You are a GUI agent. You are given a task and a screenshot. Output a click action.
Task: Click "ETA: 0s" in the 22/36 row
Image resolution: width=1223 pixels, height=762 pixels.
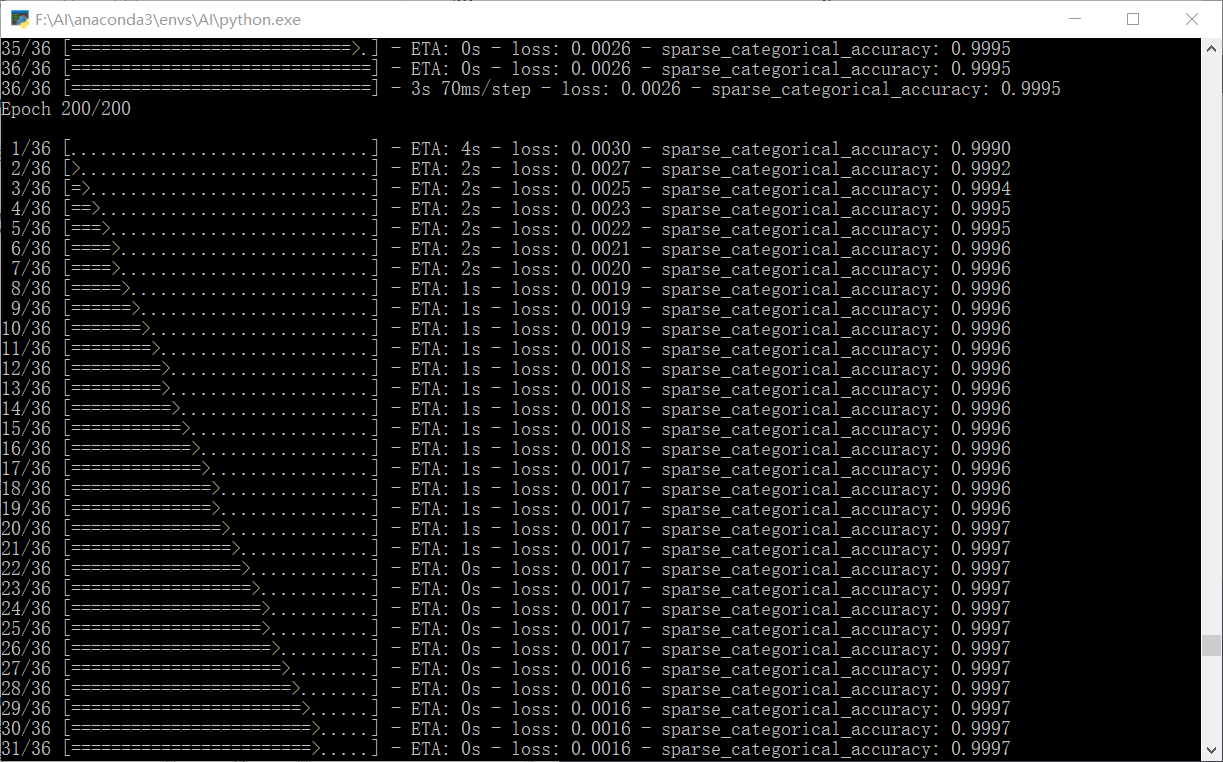tap(446, 569)
